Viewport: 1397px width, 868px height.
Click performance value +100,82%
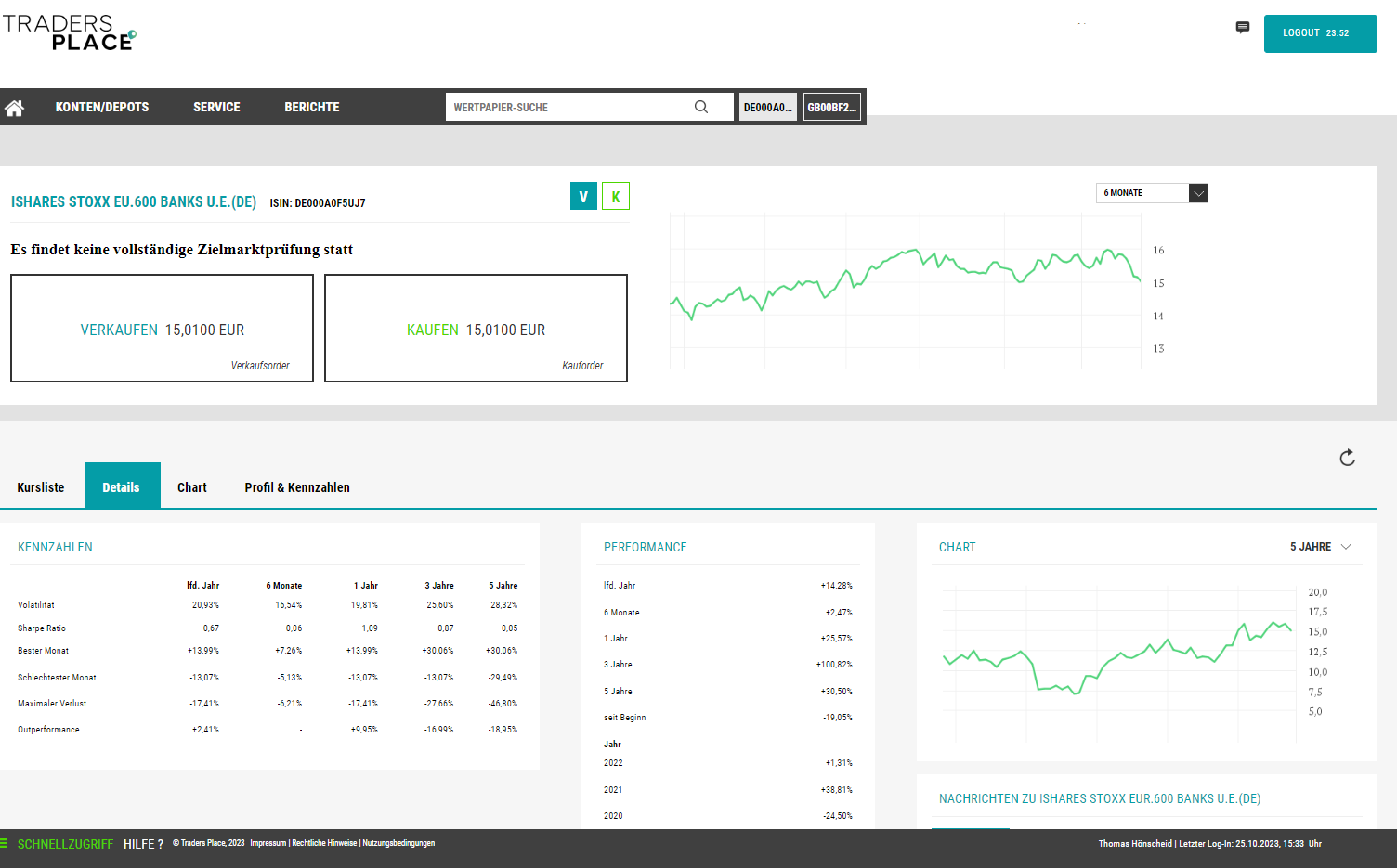coord(834,665)
